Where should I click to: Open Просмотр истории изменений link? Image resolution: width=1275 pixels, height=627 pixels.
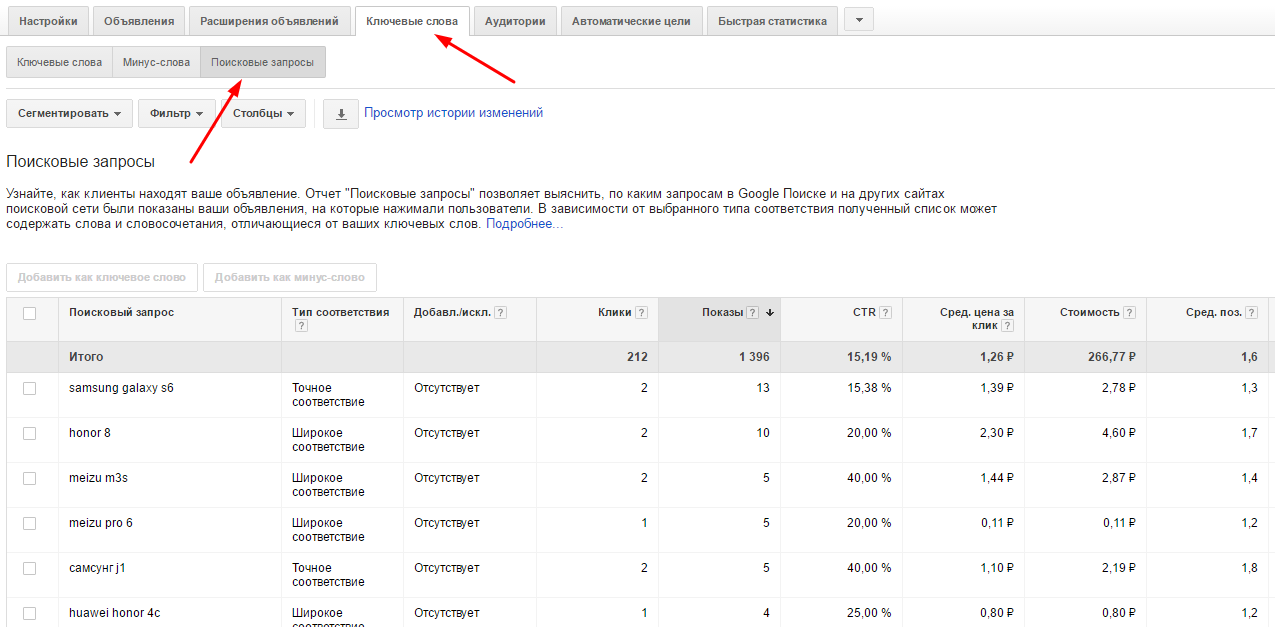click(453, 113)
